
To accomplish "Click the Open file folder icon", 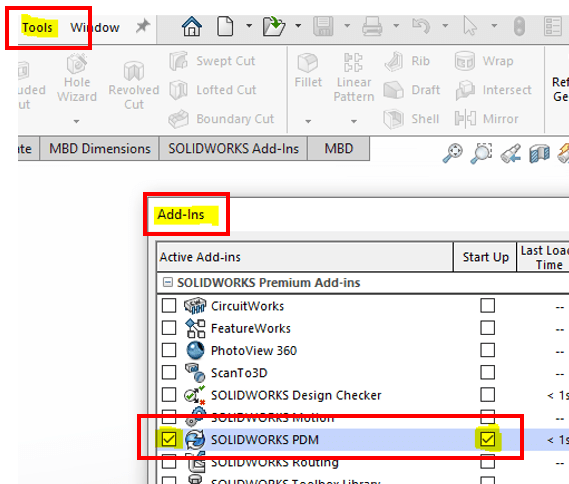I will (x=274, y=26).
